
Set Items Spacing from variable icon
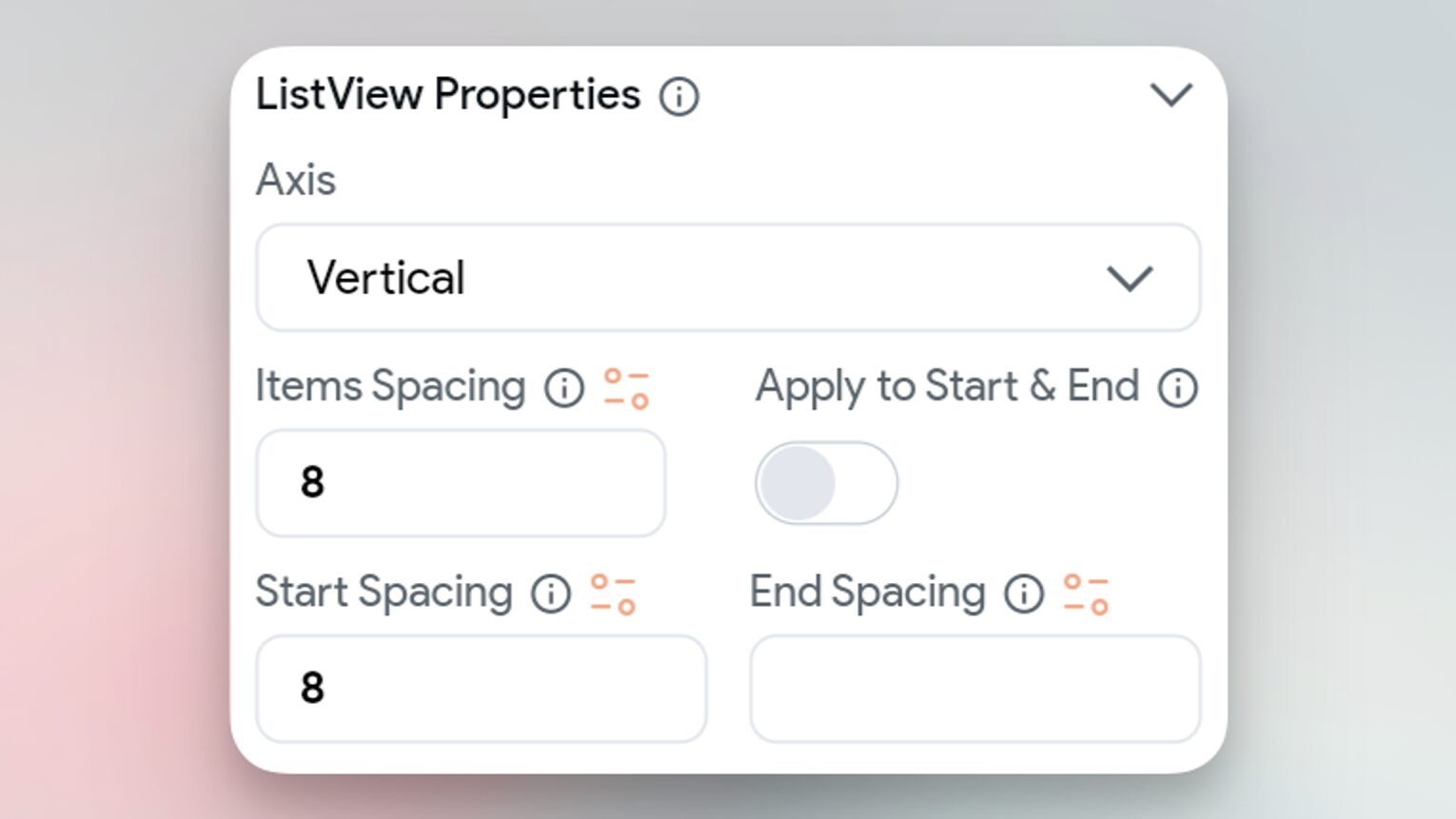(x=626, y=388)
